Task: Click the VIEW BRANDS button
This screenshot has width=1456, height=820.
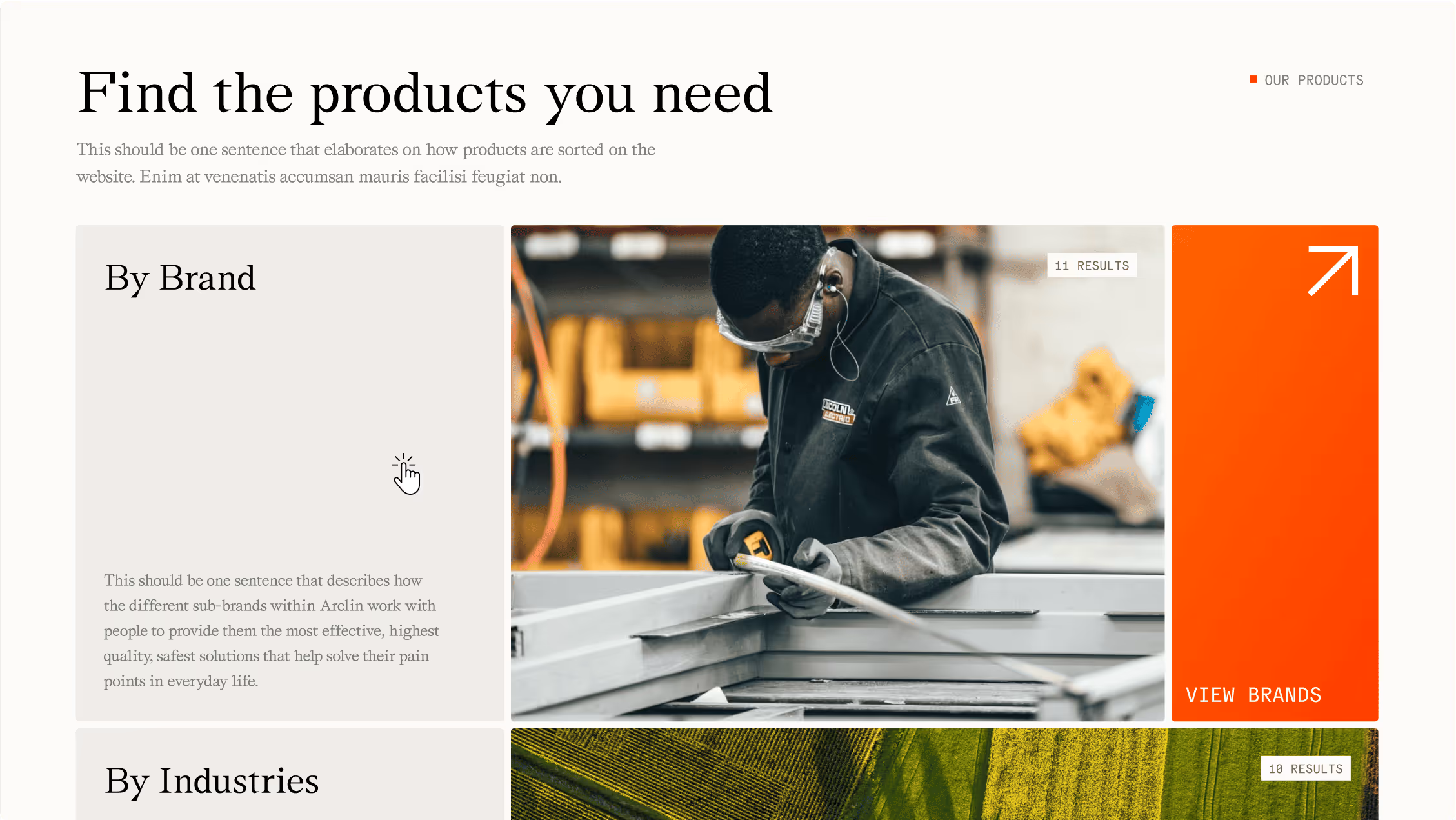Action: click(x=1253, y=695)
